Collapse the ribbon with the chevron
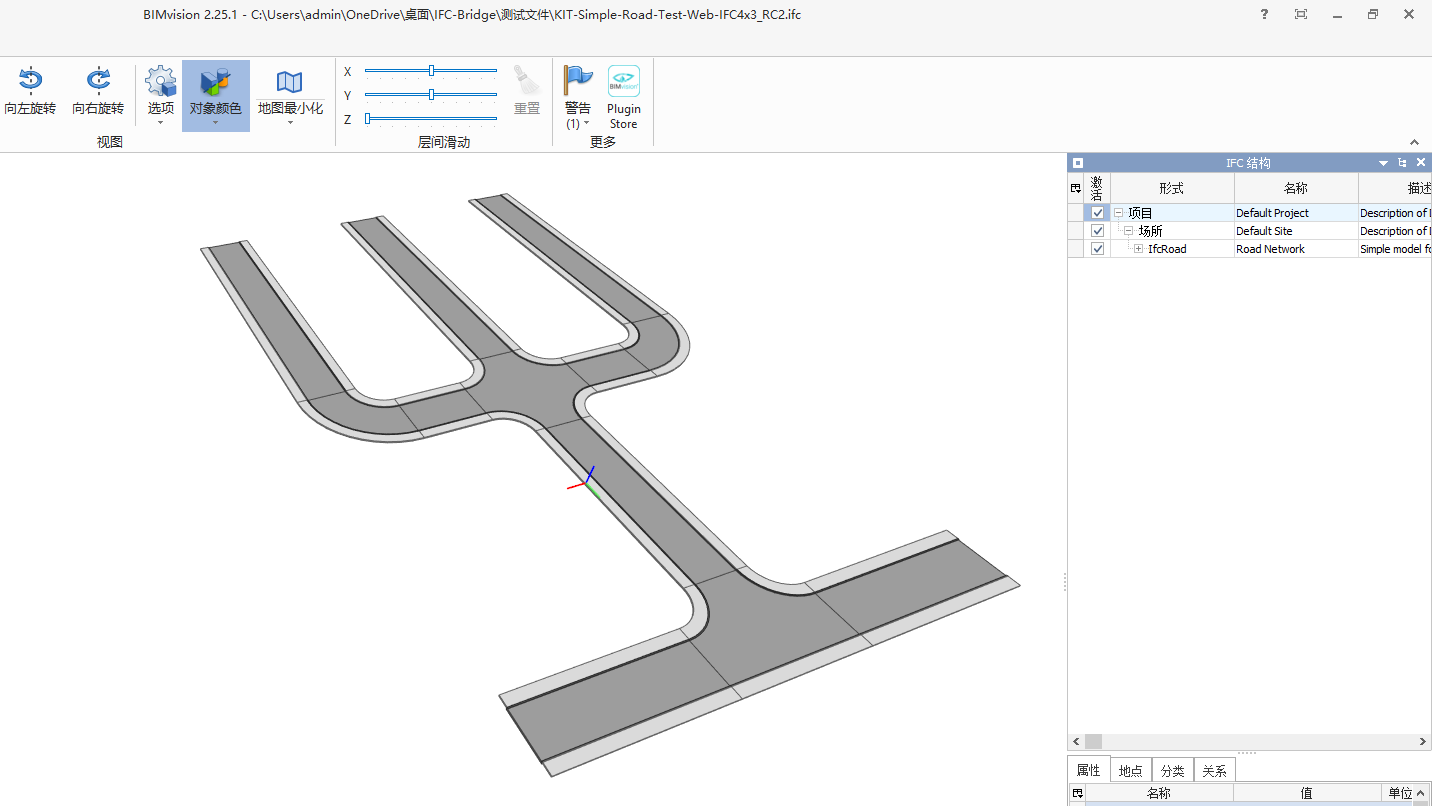 click(1415, 142)
